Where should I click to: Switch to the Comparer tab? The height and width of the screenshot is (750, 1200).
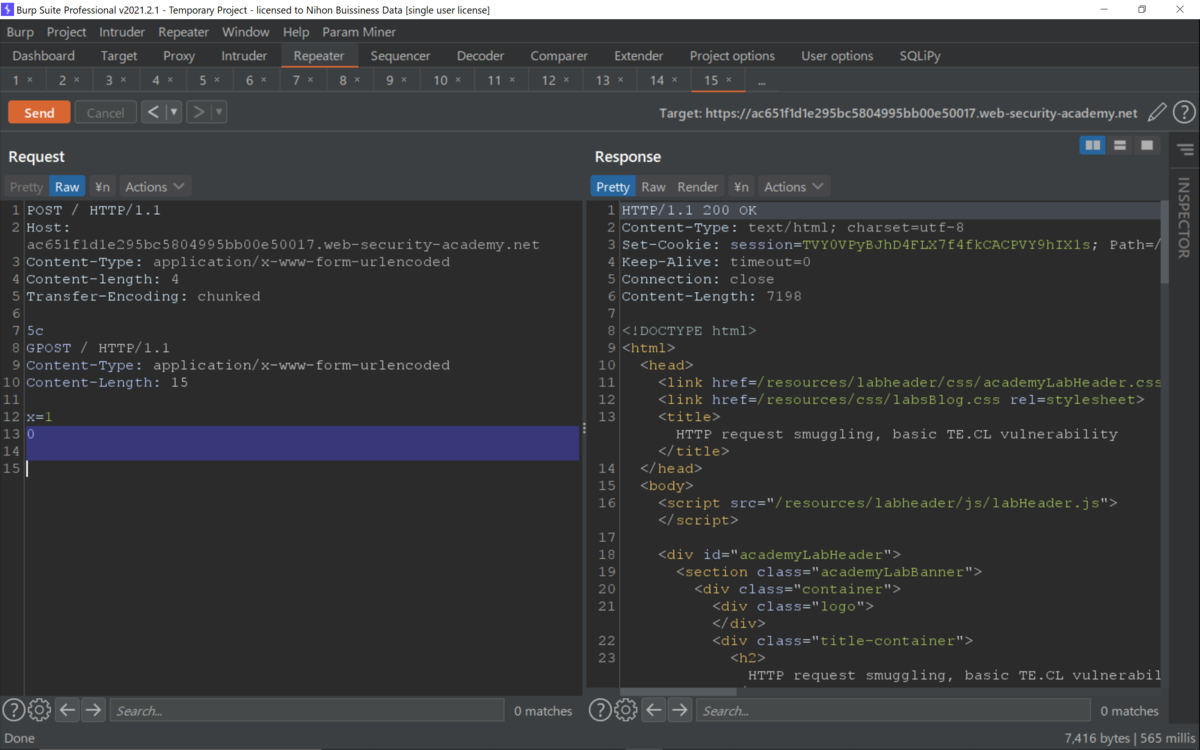coord(559,56)
